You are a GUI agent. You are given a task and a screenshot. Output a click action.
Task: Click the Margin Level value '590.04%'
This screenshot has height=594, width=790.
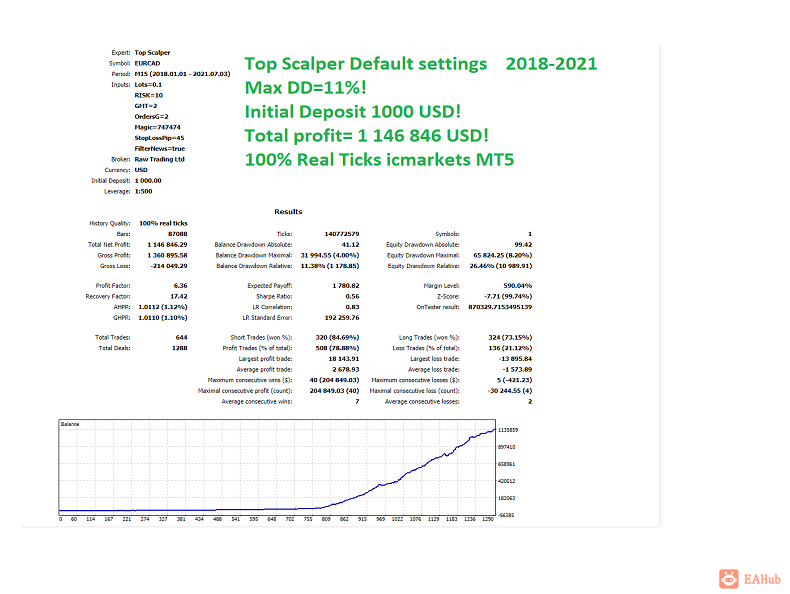pos(517,286)
